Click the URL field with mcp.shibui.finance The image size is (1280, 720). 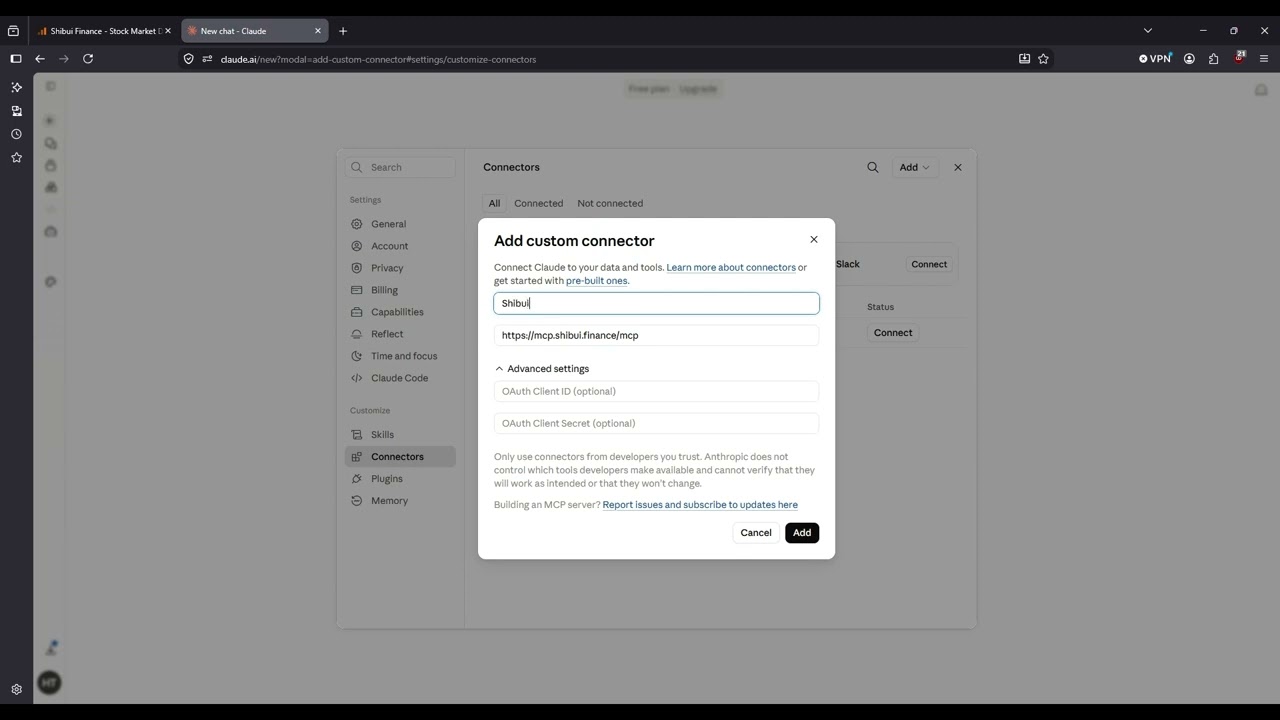(656, 335)
